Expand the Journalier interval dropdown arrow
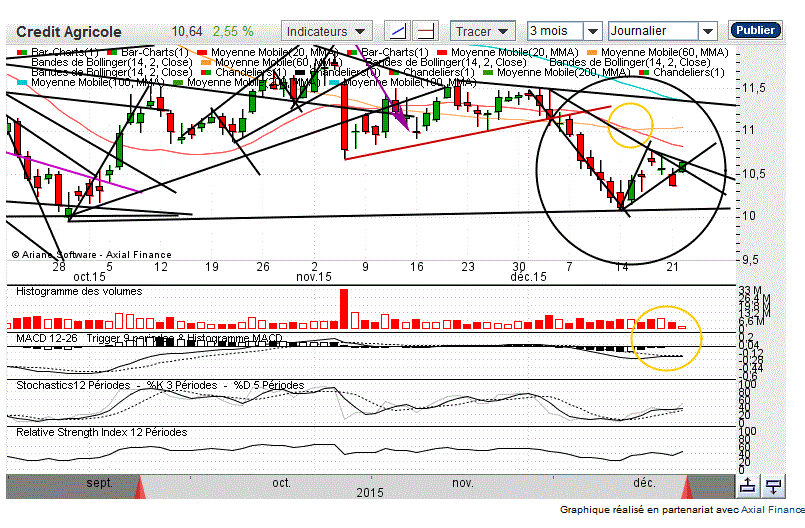This screenshot has height=528, width=805. 707,31
